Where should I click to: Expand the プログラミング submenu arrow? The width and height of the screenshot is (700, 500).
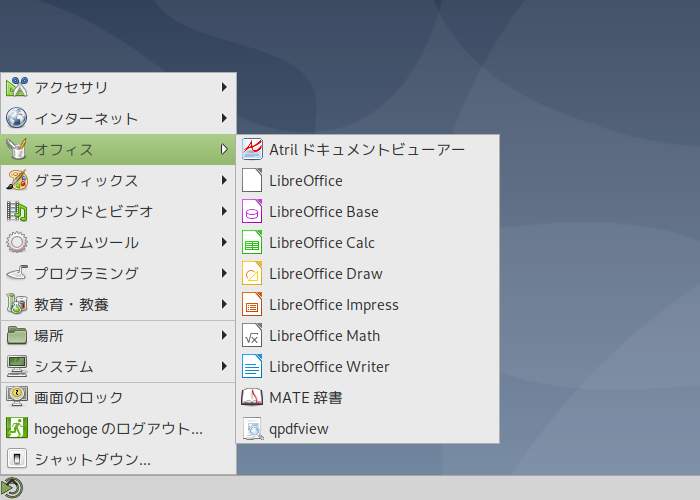(224, 273)
